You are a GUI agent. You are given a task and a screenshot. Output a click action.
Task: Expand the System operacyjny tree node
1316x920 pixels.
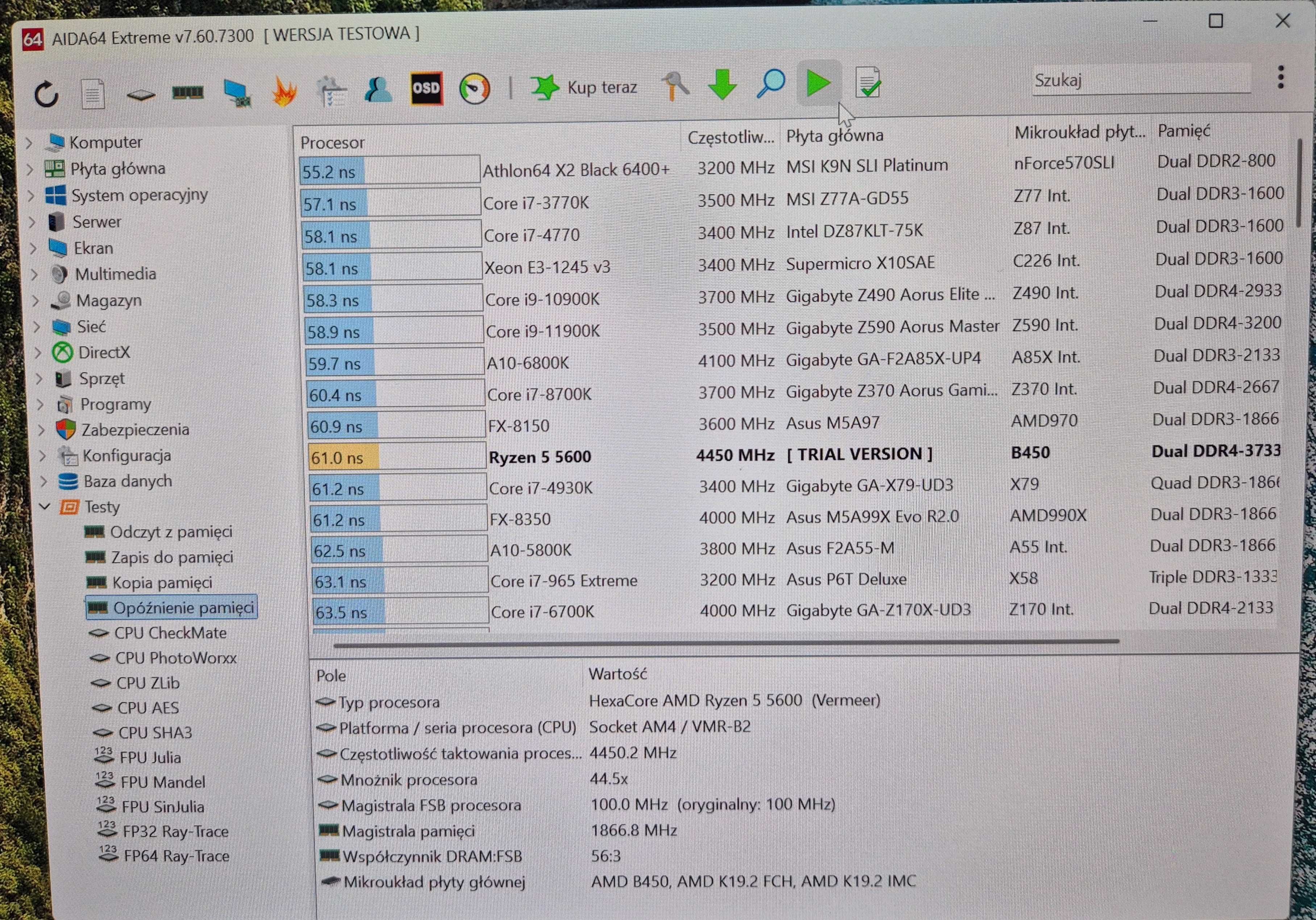click(x=32, y=196)
